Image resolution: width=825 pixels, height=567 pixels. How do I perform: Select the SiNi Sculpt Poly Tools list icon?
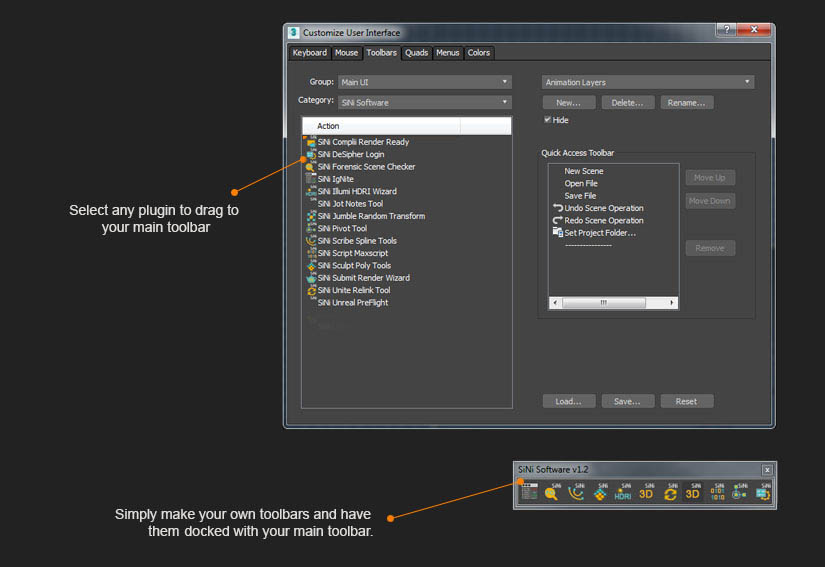click(x=311, y=266)
